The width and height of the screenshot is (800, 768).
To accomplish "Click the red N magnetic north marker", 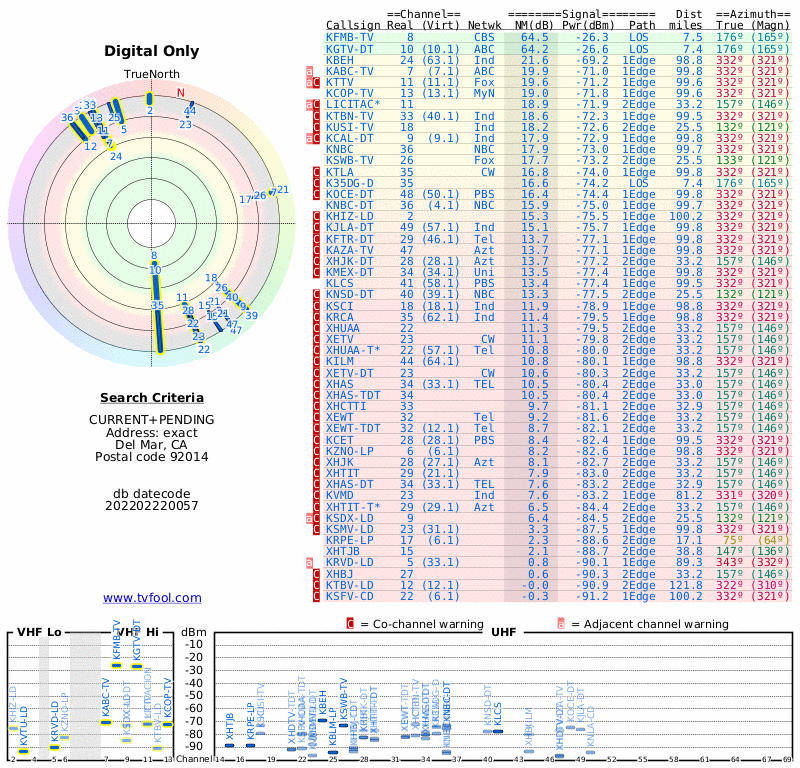I will point(181,93).
